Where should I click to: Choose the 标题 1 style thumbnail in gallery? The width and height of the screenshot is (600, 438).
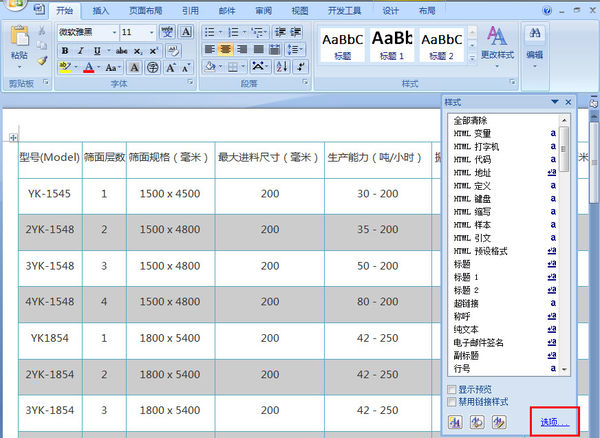click(x=392, y=45)
